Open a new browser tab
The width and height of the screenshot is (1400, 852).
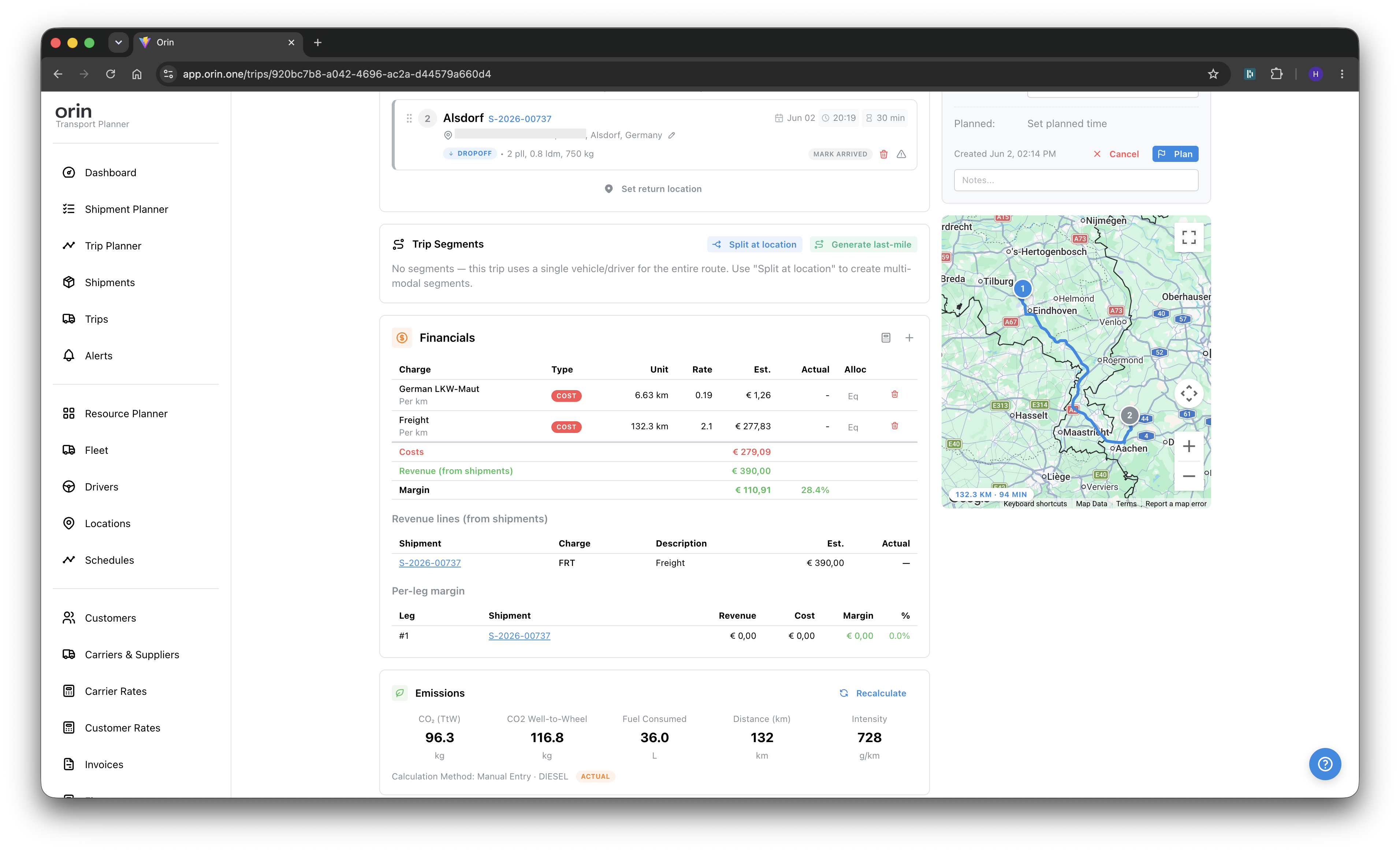318,42
